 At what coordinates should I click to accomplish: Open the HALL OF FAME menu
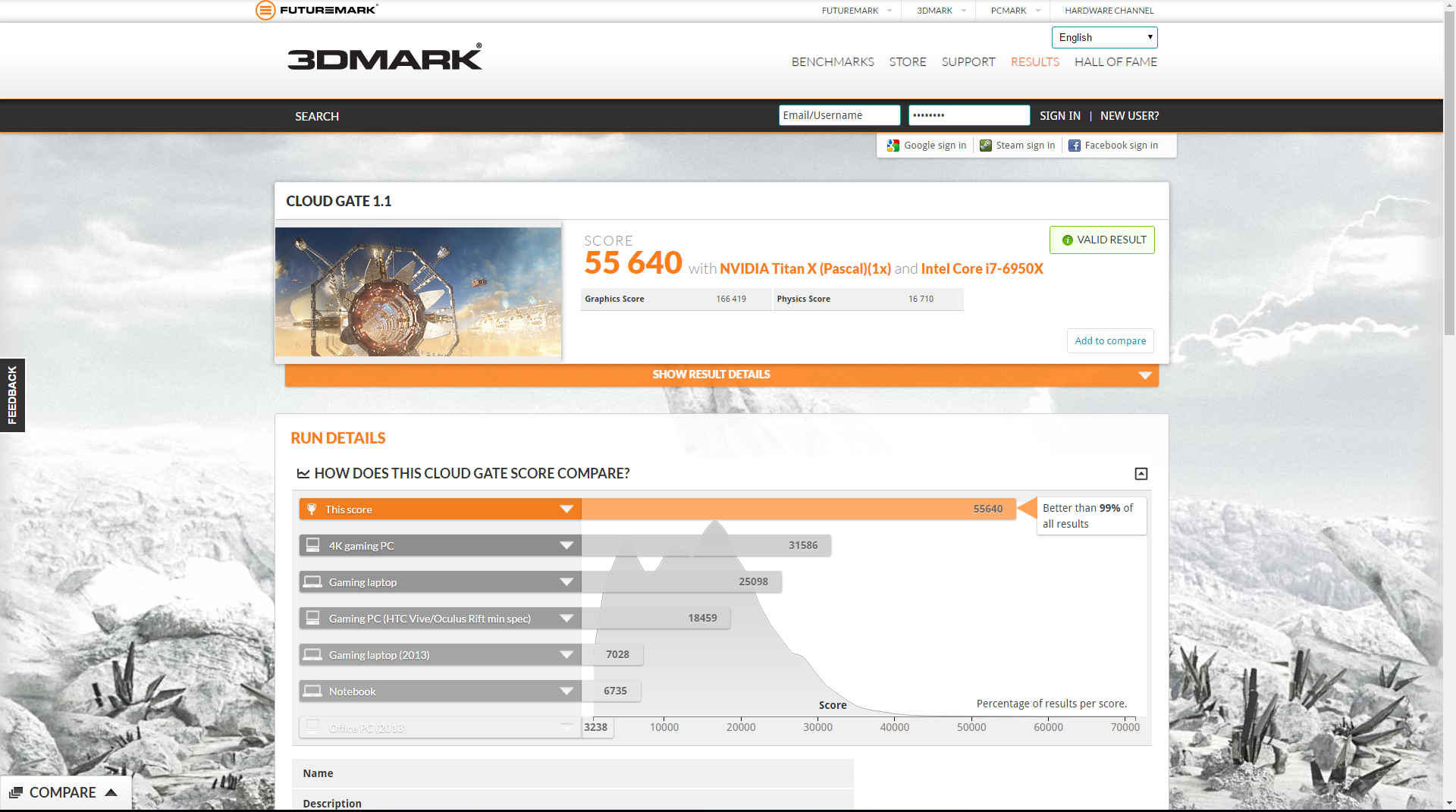click(1116, 62)
